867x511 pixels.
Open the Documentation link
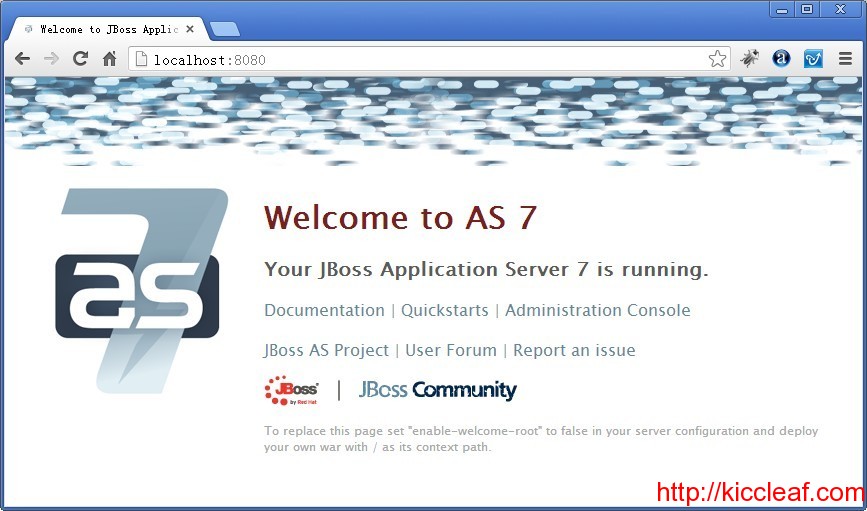324,310
